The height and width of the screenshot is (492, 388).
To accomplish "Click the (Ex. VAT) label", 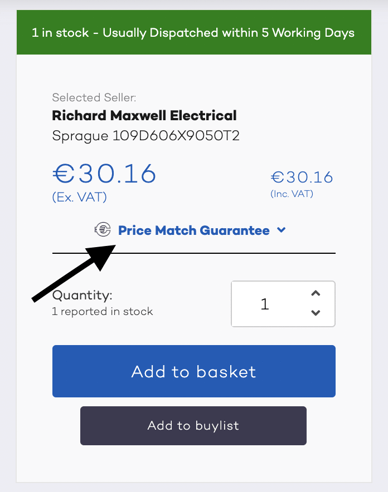I will tap(79, 197).
